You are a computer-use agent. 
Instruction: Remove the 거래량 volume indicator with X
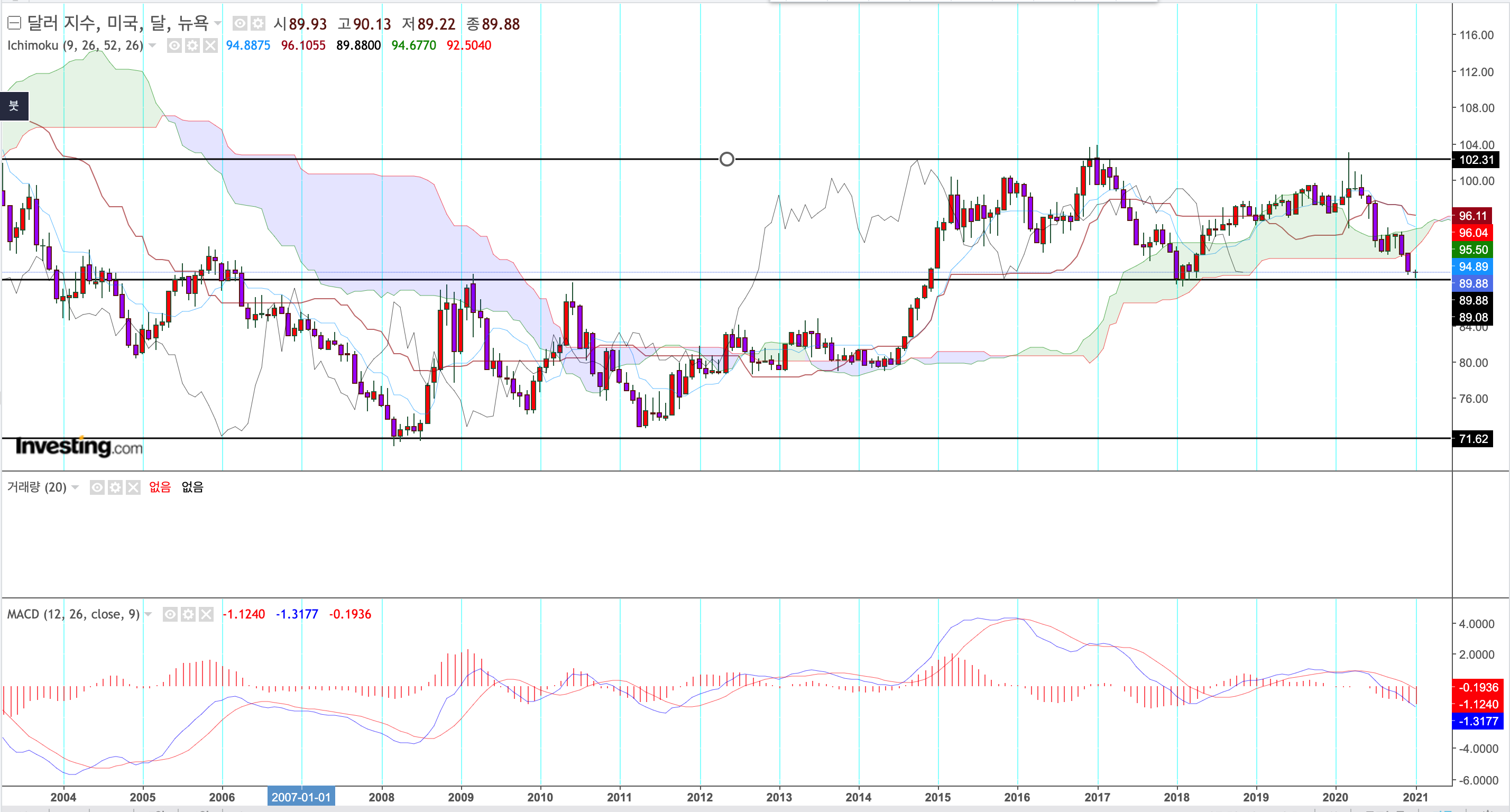134,487
